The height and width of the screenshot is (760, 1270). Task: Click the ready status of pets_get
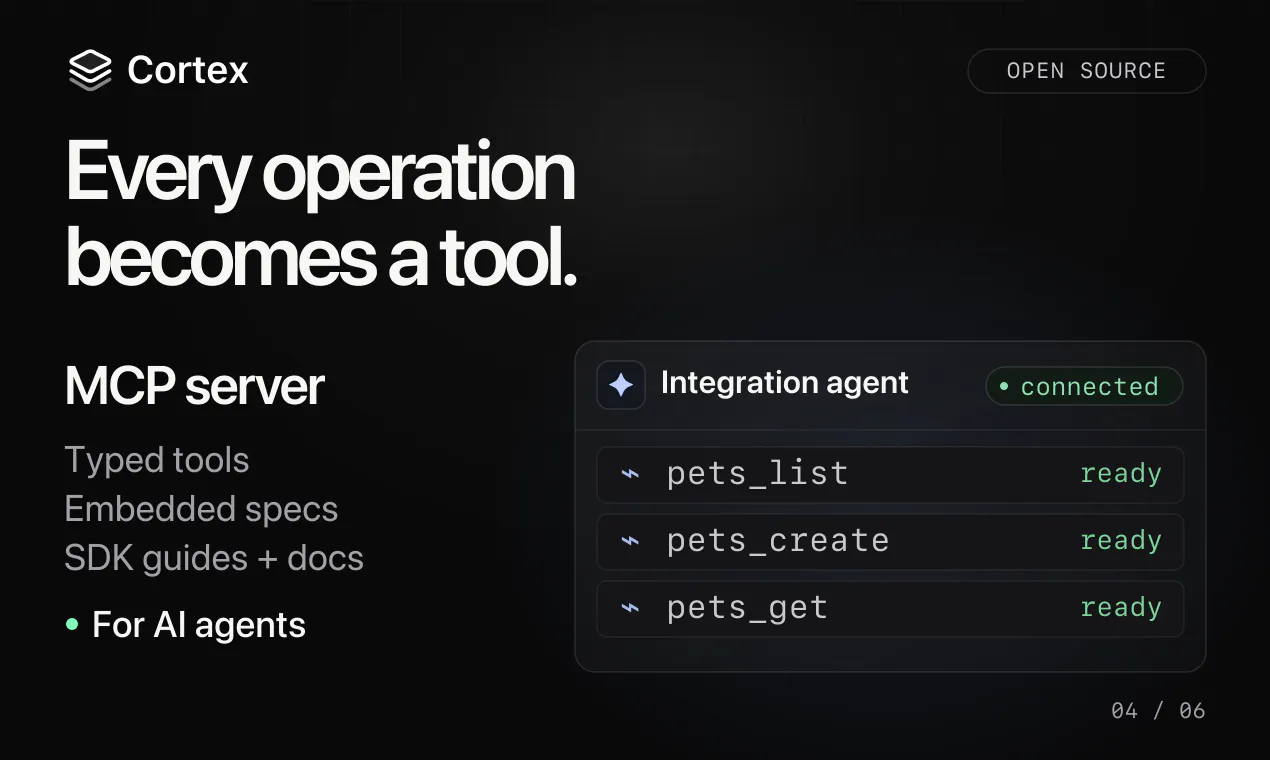pos(1121,608)
